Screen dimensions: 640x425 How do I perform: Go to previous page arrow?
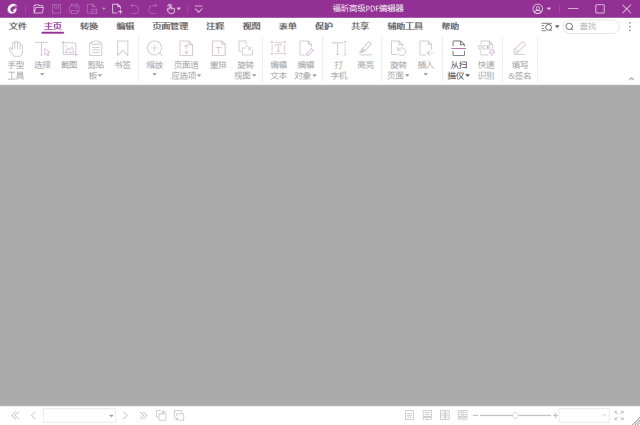click(33, 416)
